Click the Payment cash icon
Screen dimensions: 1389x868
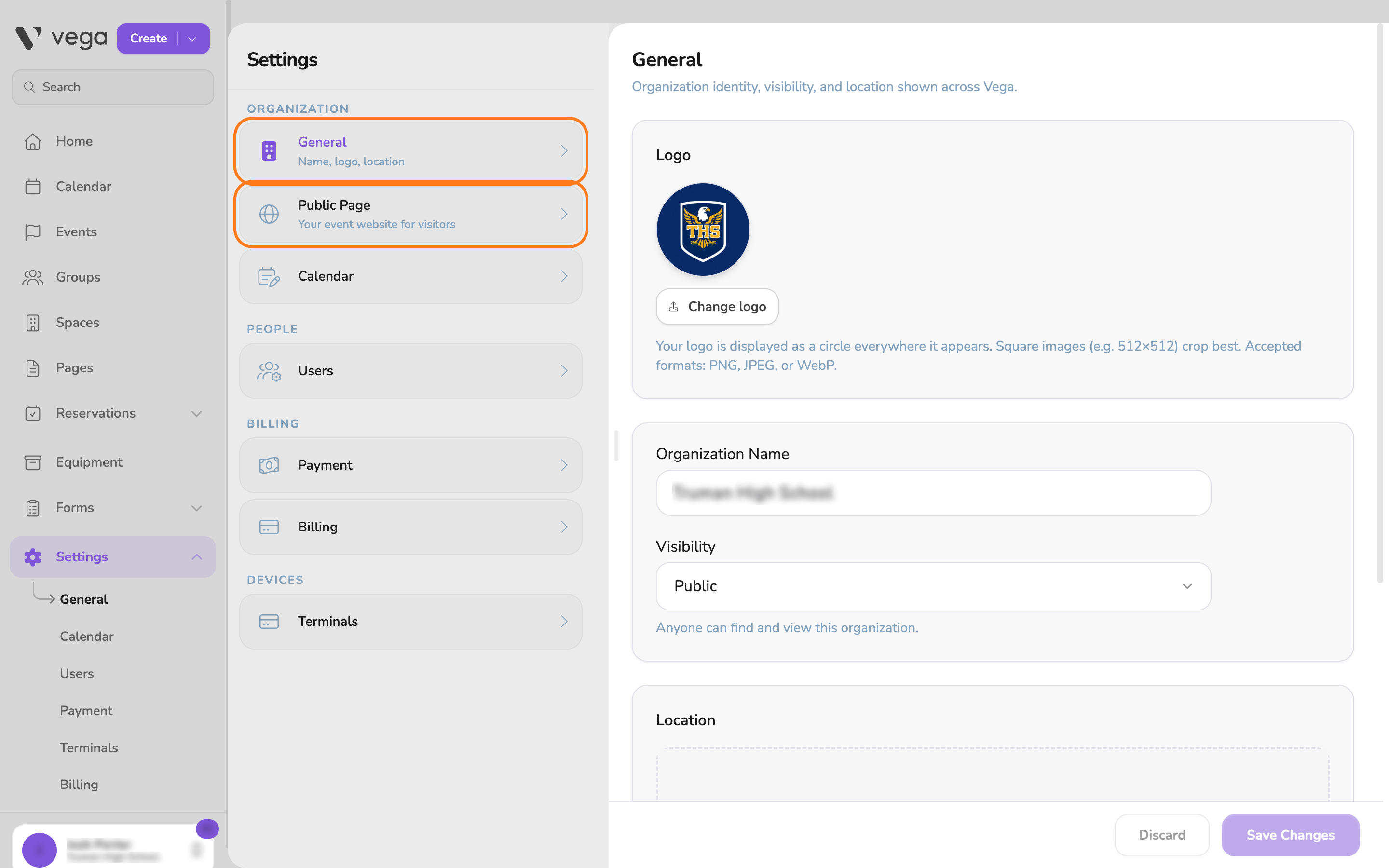click(269, 465)
